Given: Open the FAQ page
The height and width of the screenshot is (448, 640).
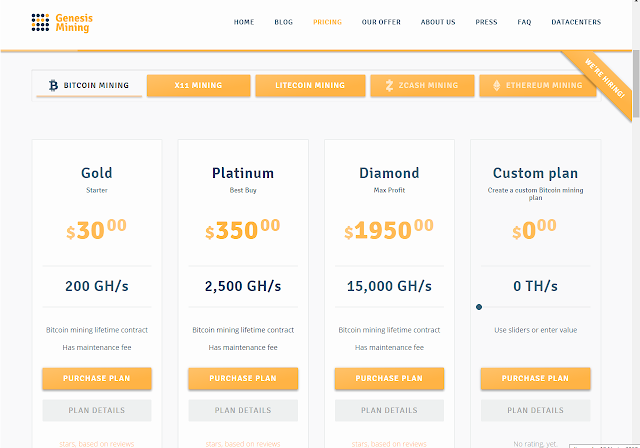Looking at the screenshot, I should 524,22.
